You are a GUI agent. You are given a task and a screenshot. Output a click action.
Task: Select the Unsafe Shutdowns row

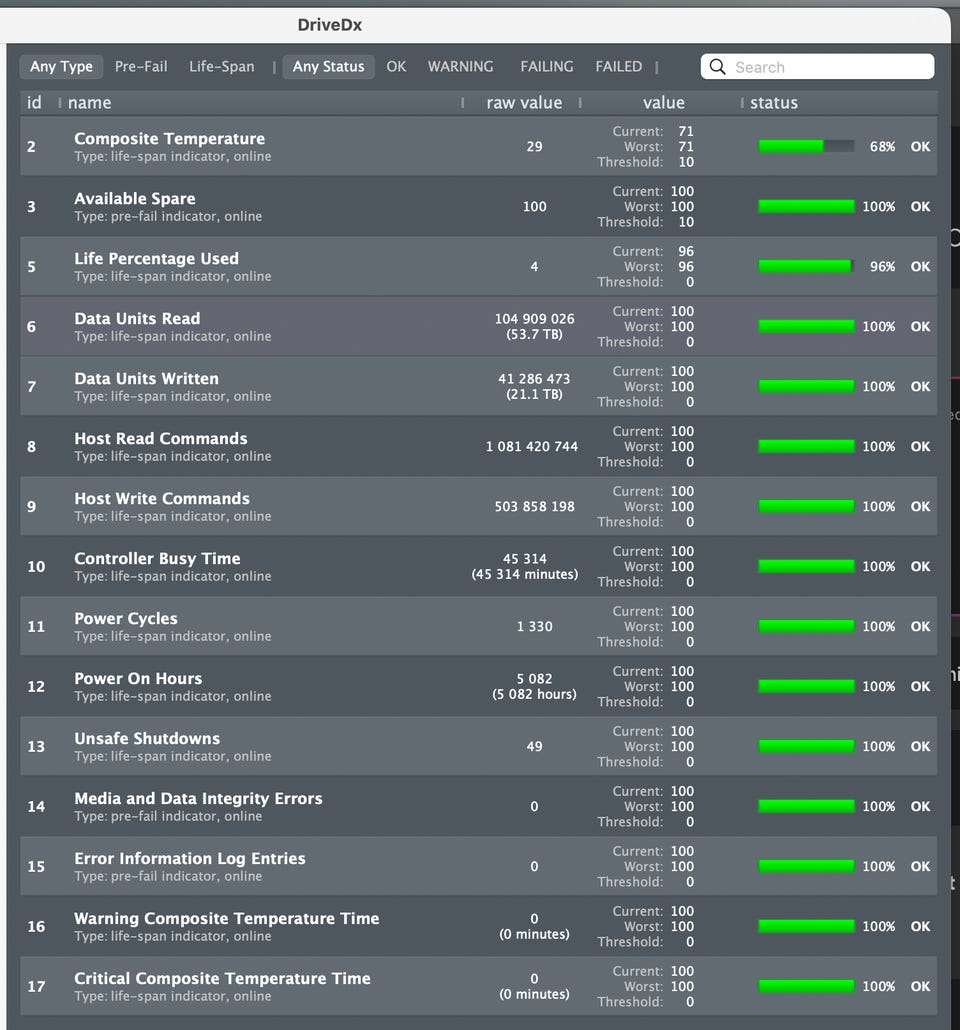[x=478, y=746]
